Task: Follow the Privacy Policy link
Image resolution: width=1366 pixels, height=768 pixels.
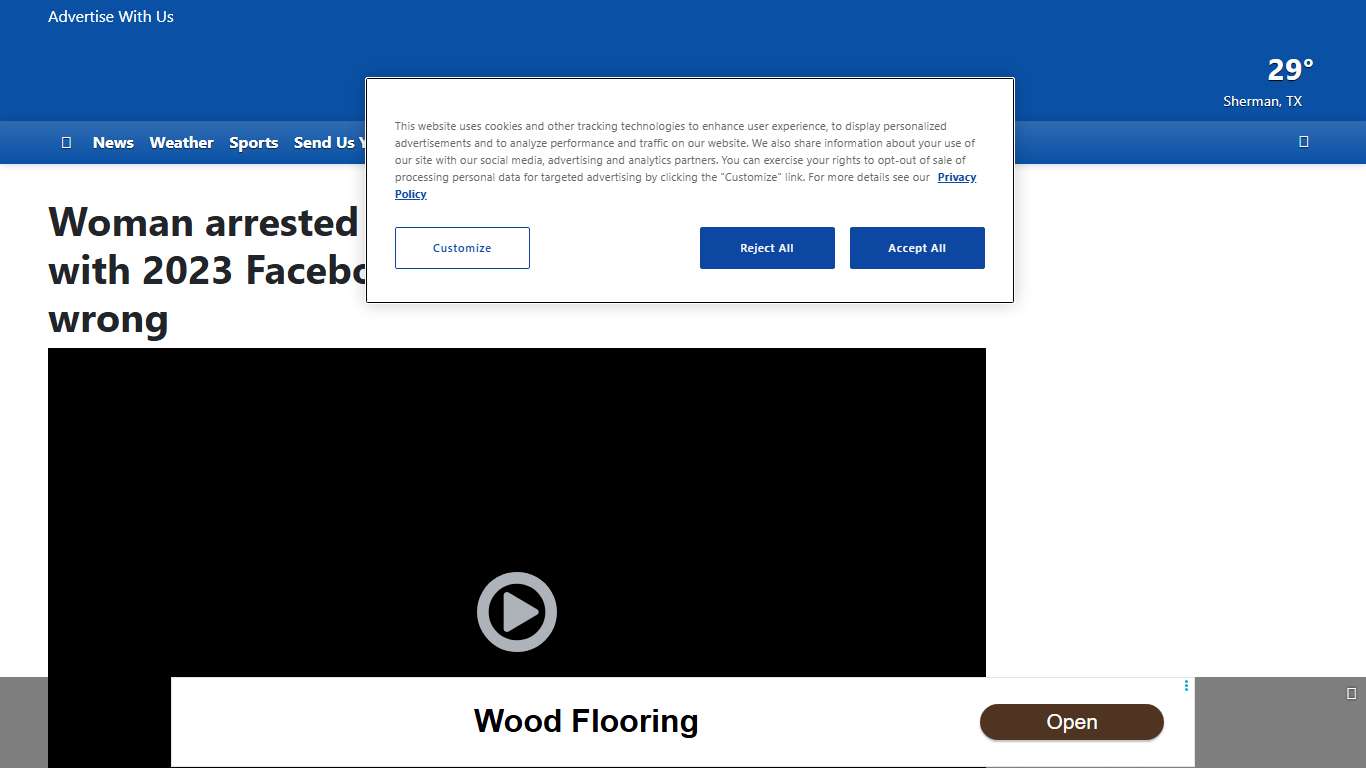Action: pyautogui.click(x=956, y=177)
